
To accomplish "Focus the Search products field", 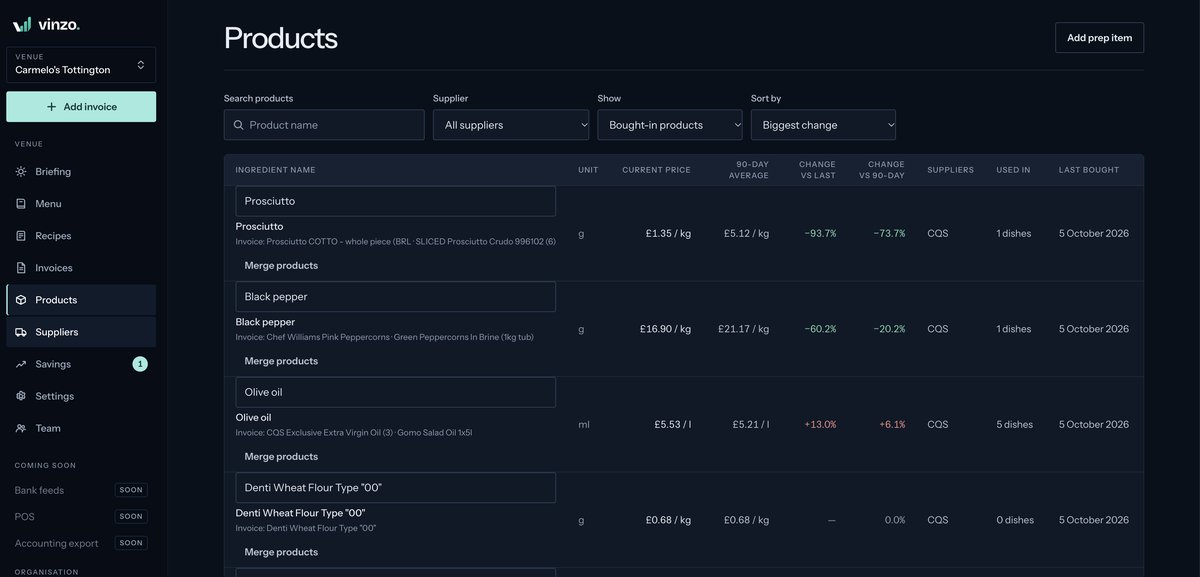I will 324,125.
